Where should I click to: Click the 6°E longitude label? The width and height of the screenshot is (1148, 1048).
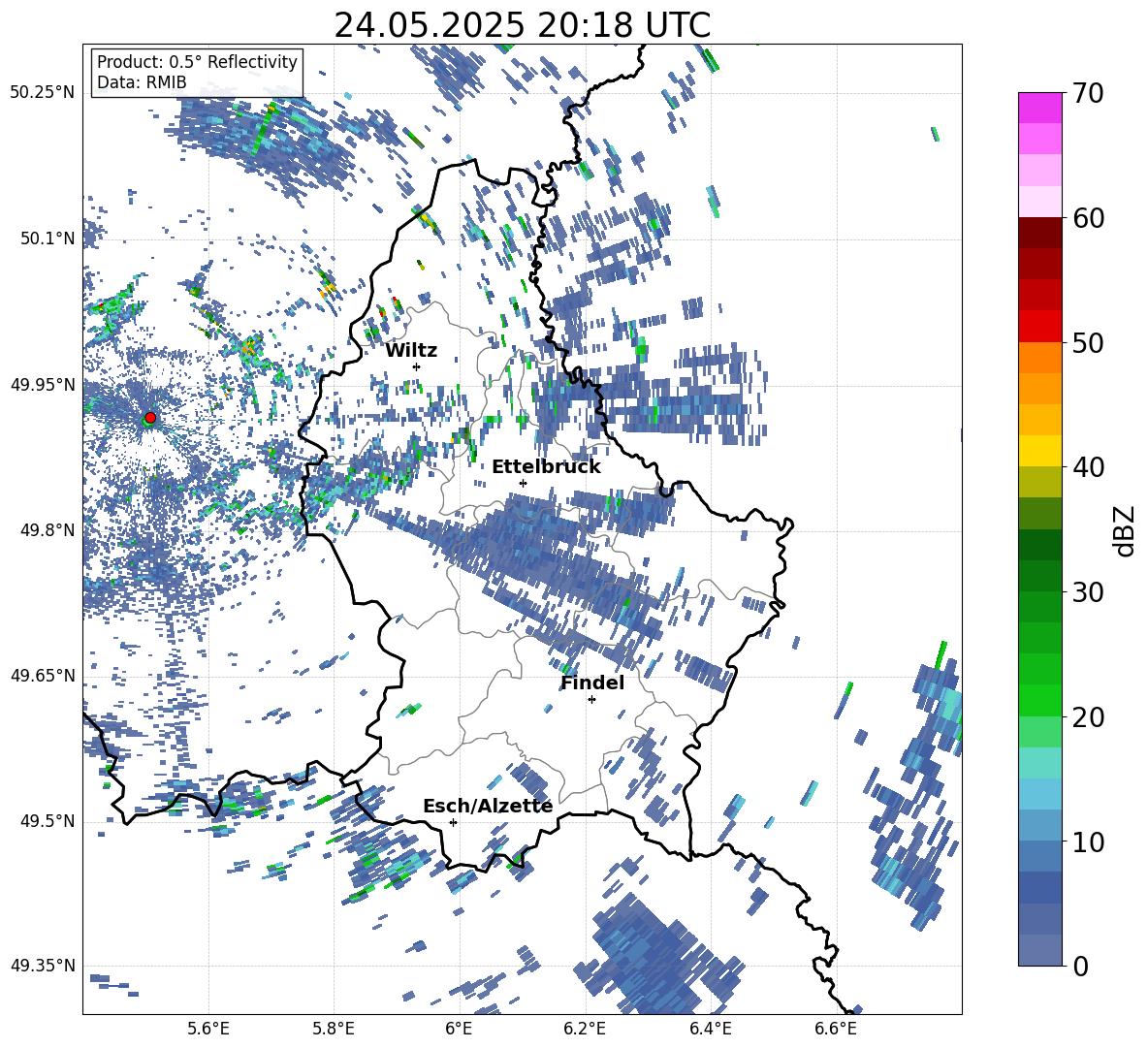tap(459, 1029)
